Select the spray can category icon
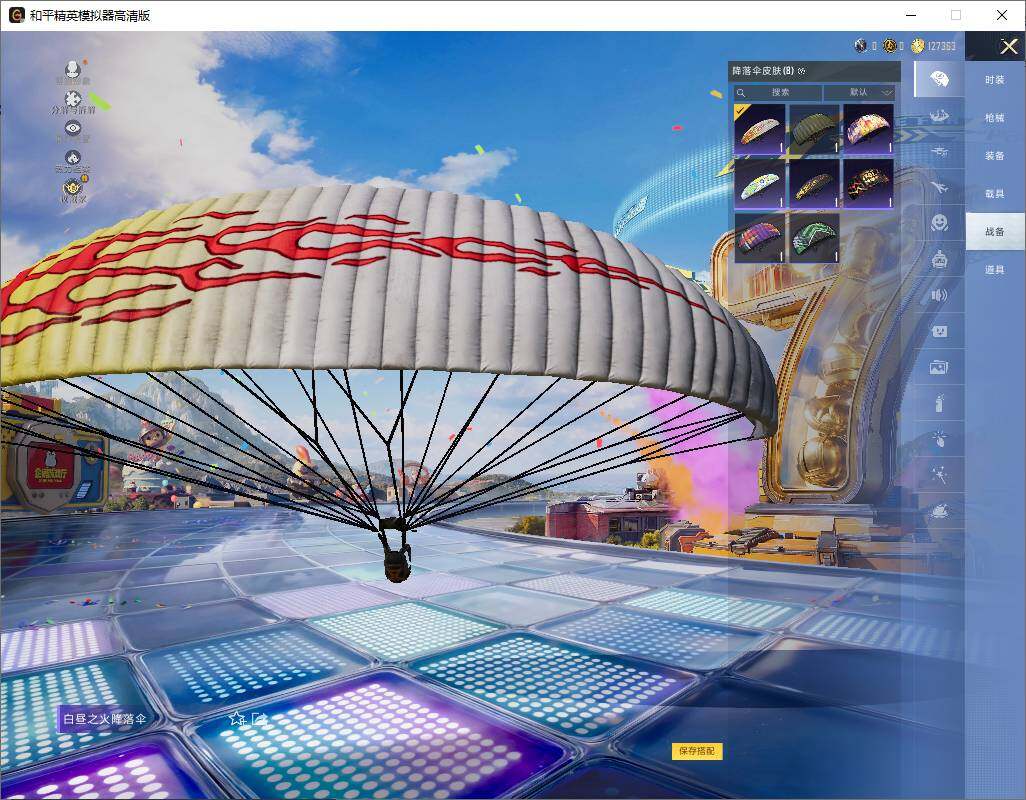The image size is (1026, 800). (939, 403)
